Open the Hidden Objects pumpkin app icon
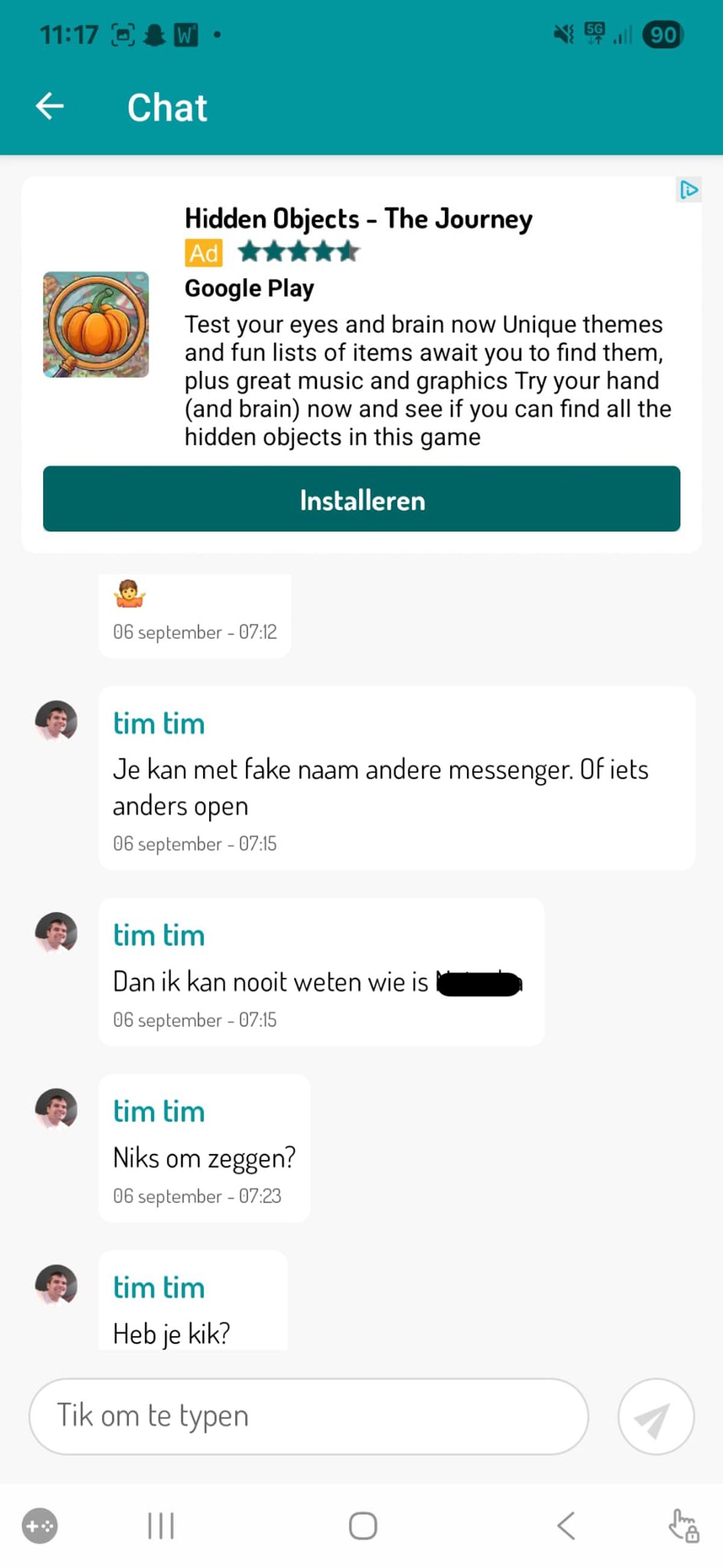The image size is (723, 1568). tap(96, 324)
